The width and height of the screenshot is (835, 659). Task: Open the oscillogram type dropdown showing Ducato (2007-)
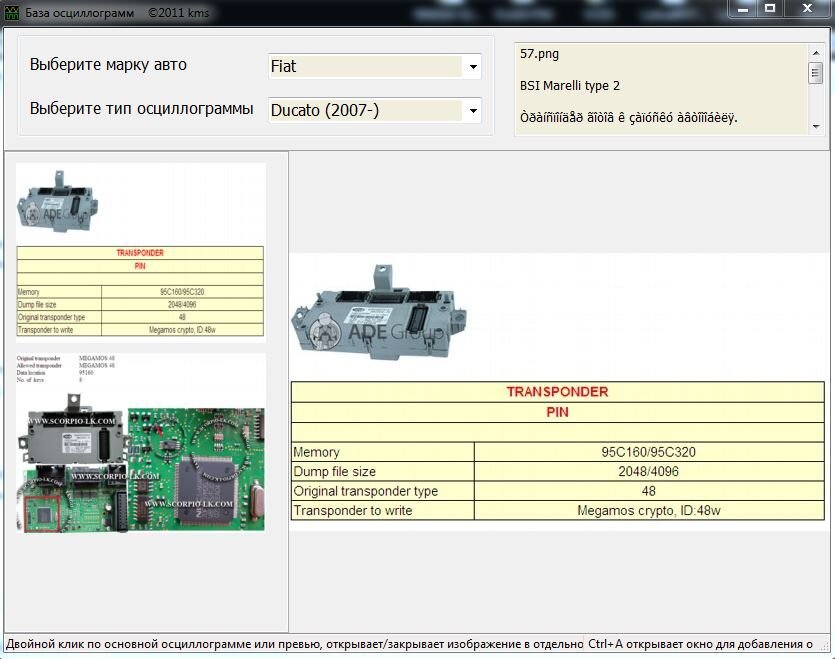[x=472, y=110]
